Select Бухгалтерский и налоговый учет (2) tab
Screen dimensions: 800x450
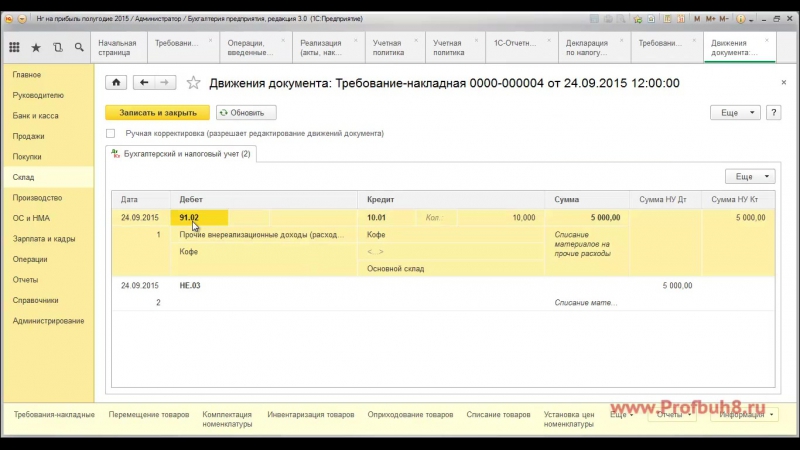pyautogui.click(x=181, y=154)
